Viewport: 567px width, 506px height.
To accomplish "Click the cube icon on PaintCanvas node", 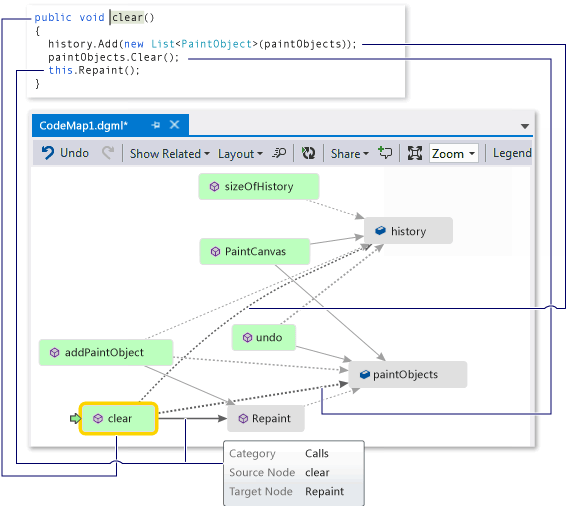I will pyautogui.click(x=216, y=251).
